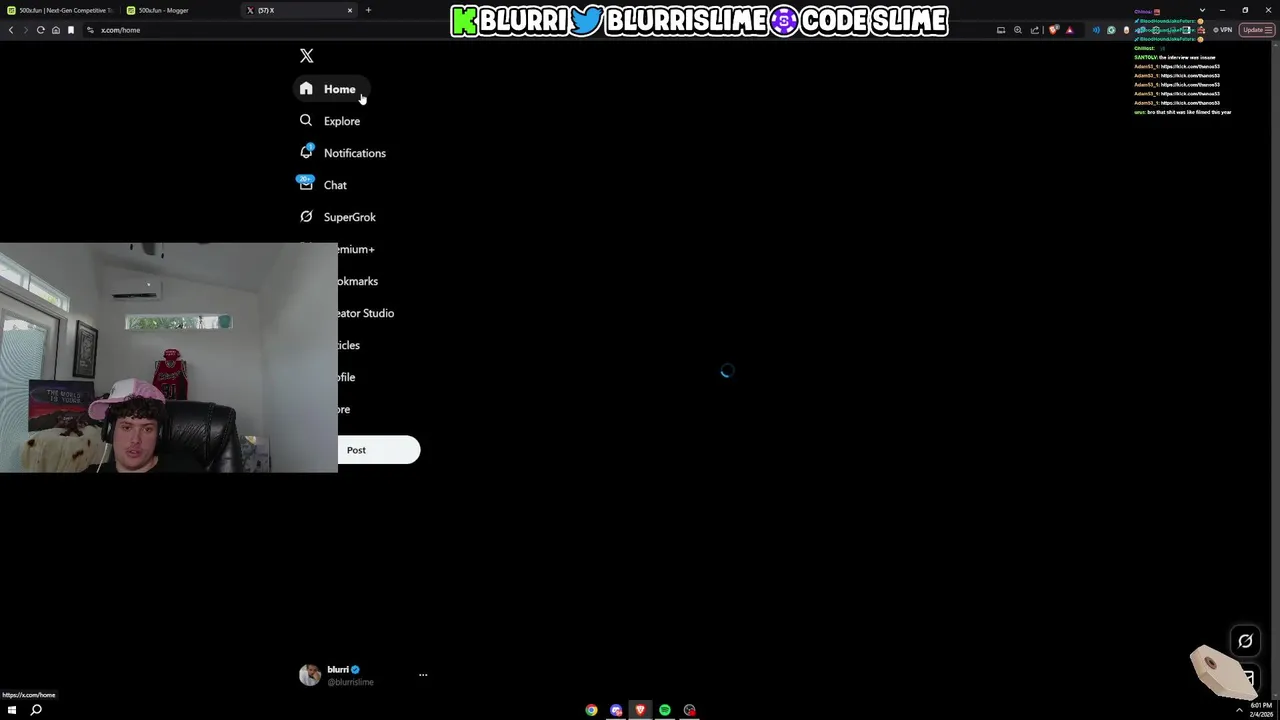Open a new browser tab

[368, 10]
